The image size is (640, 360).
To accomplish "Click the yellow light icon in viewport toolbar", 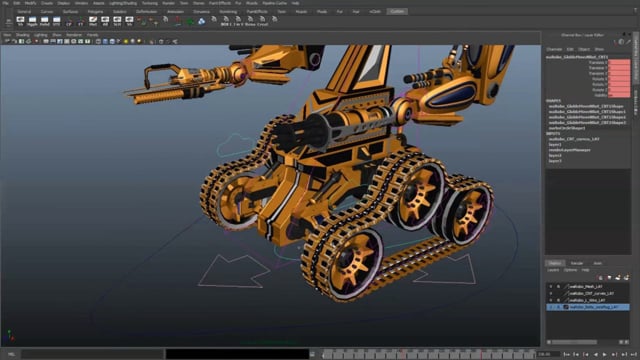I will [x=126, y=41].
